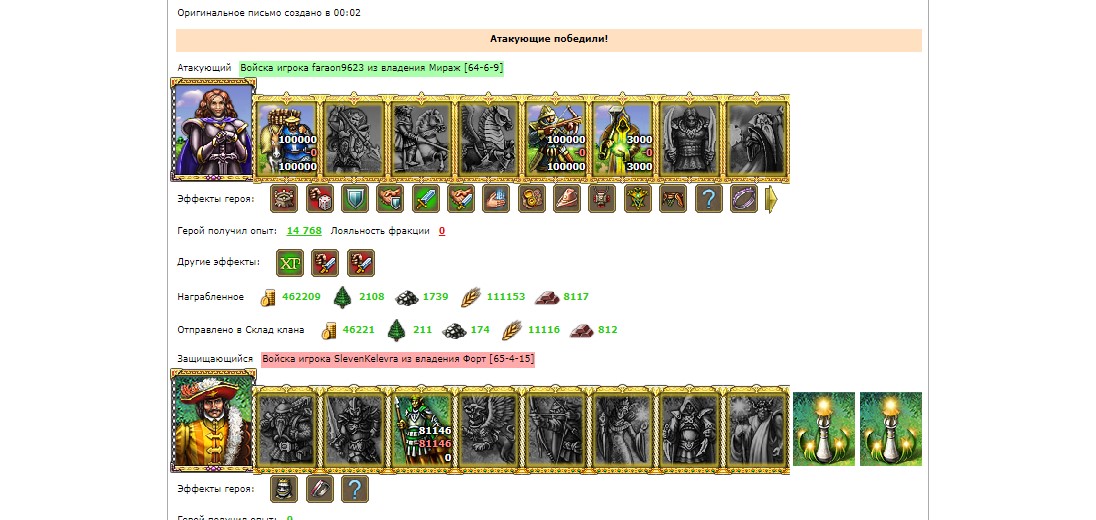Click the green XP effect icon
Image resolution: width=1096 pixels, height=520 pixels.
(x=290, y=263)
